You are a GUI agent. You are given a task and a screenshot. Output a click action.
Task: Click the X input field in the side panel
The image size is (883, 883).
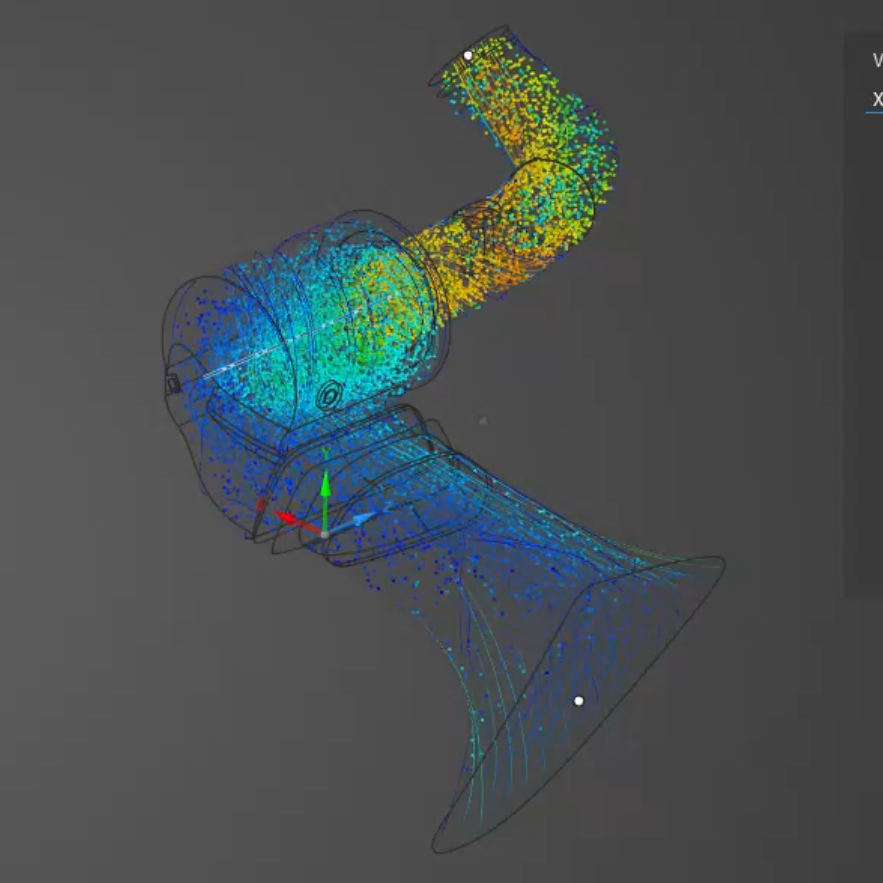pyautogui.click(x=875, y=99)
